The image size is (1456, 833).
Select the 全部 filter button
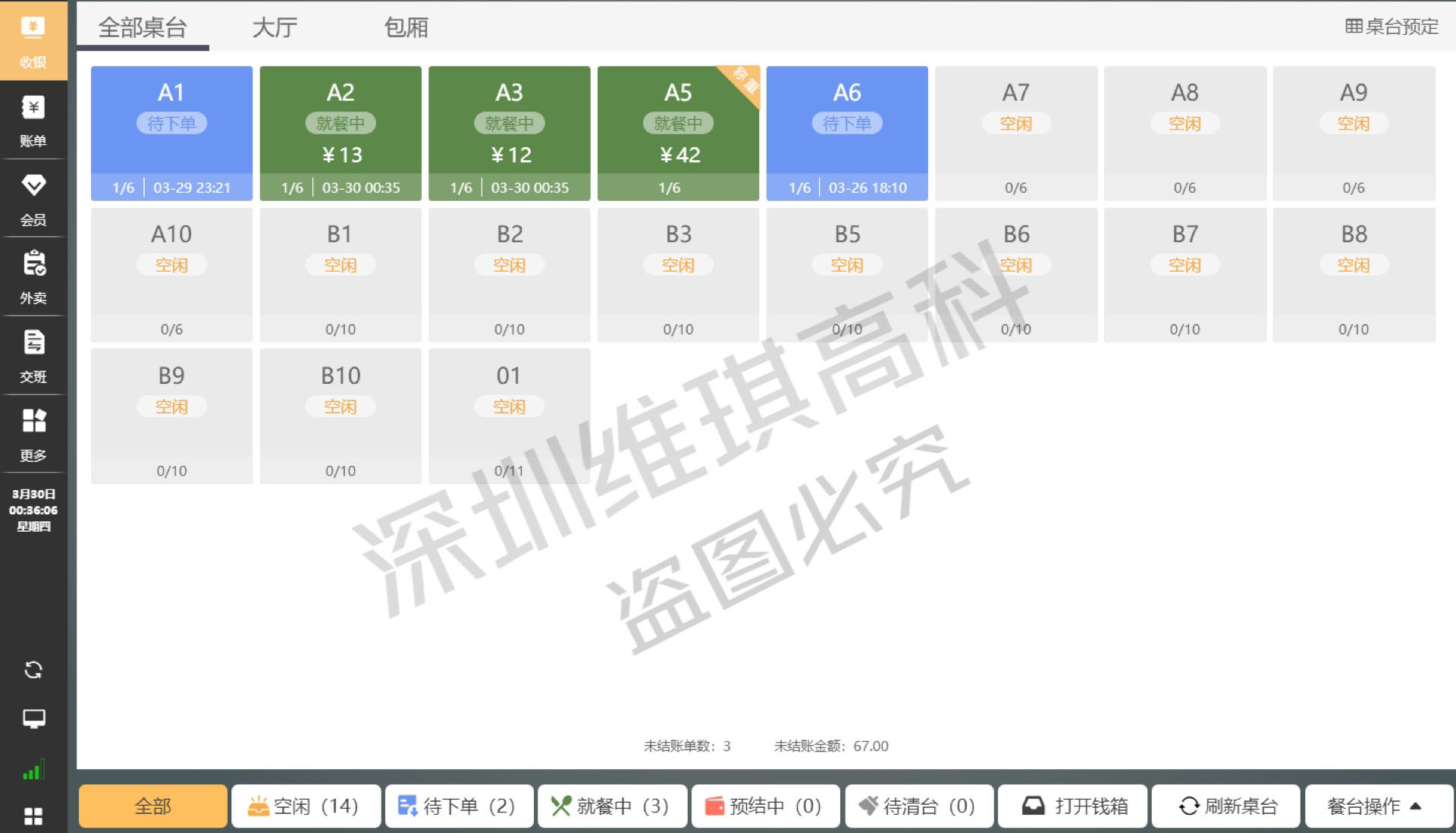[153, 806]
